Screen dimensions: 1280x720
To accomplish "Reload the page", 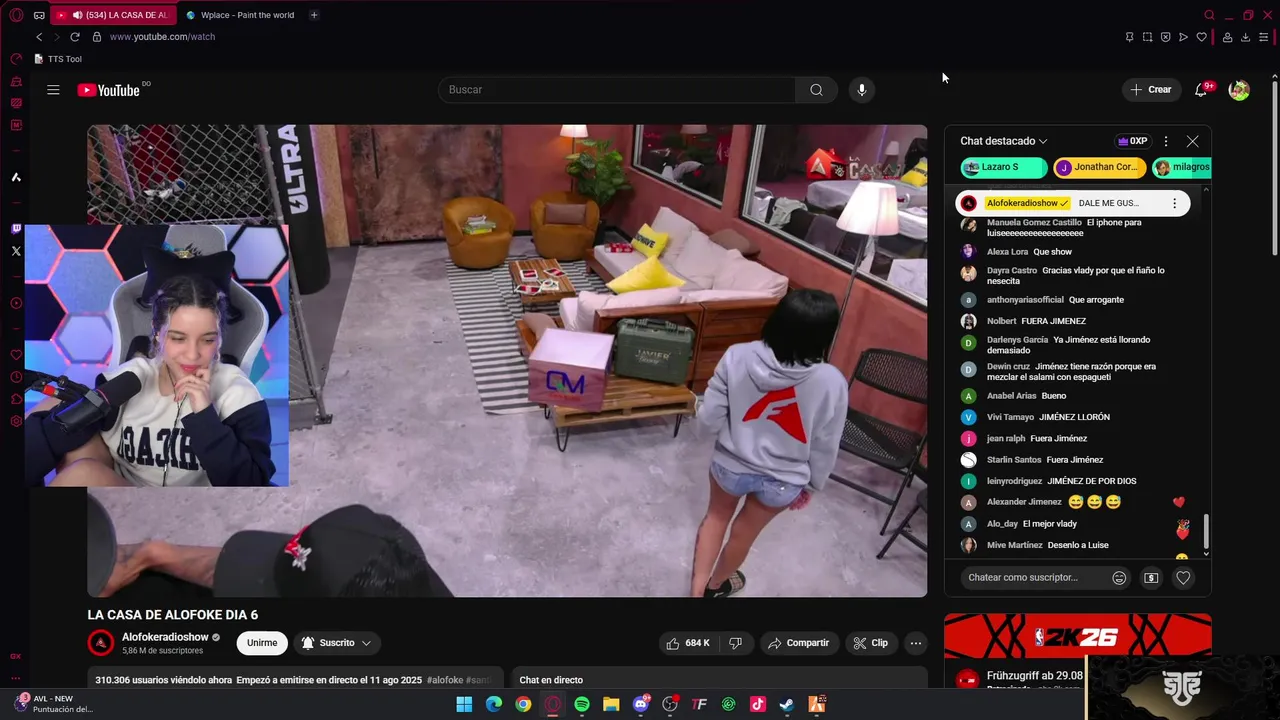I will coord(74,37).
